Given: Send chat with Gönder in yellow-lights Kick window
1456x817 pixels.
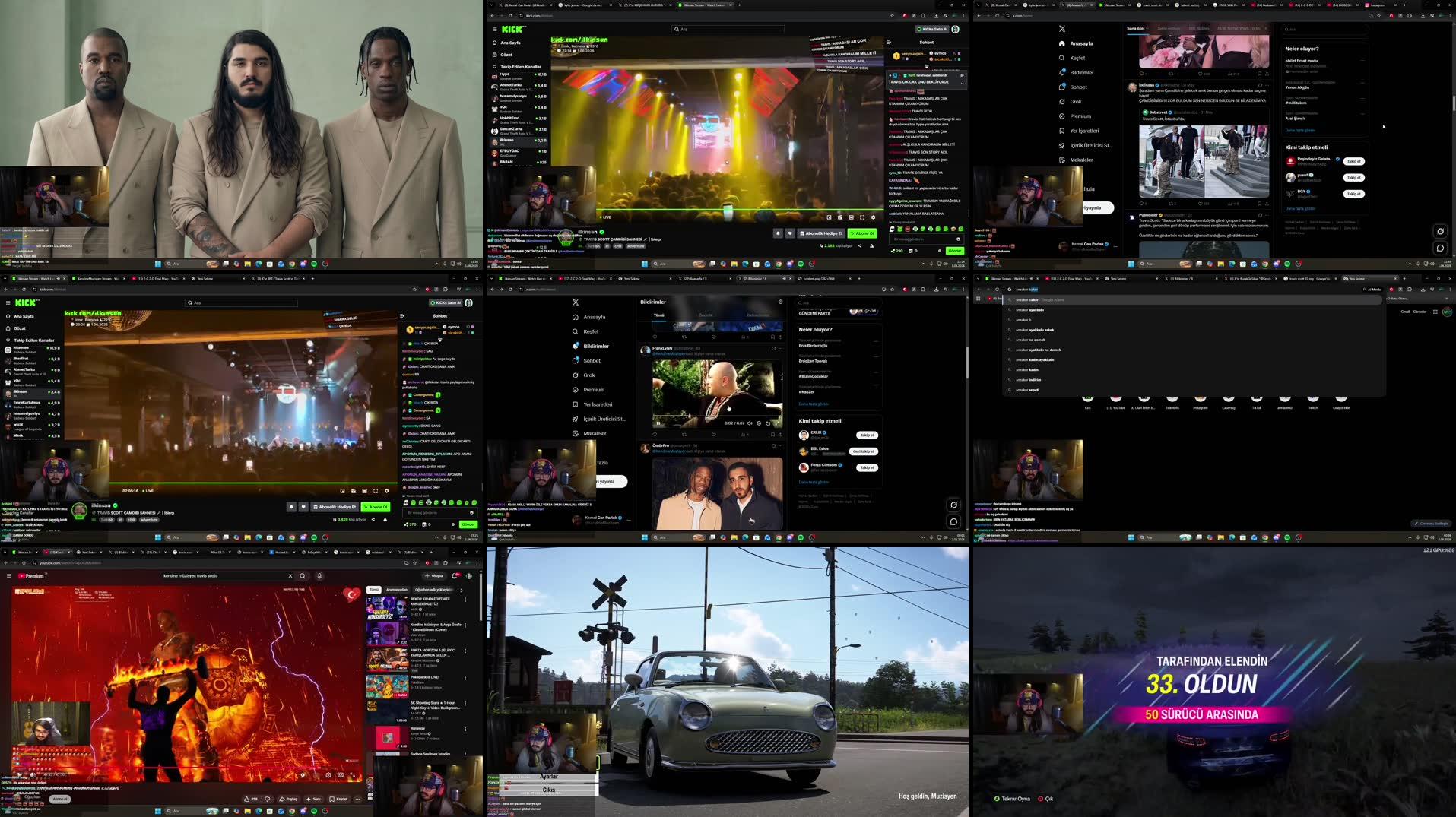Looking at the screenshot, I should coord(955,251).
